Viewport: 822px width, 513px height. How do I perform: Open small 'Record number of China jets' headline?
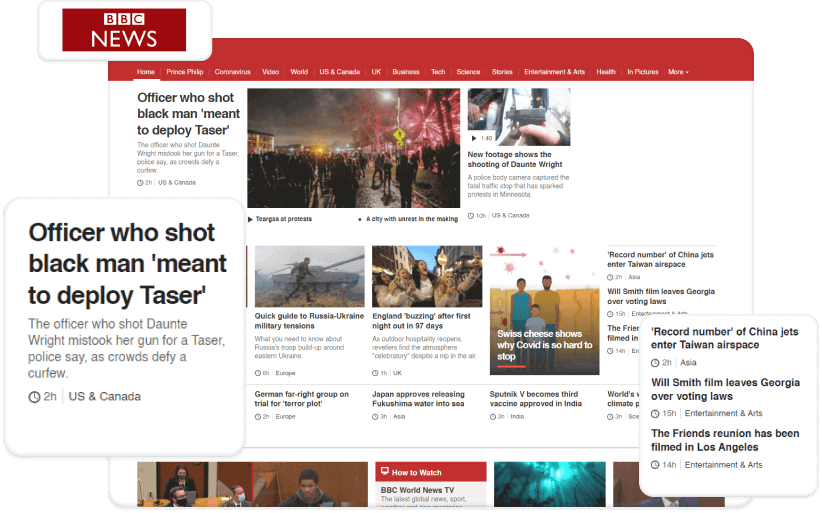[x=660, y=259]
